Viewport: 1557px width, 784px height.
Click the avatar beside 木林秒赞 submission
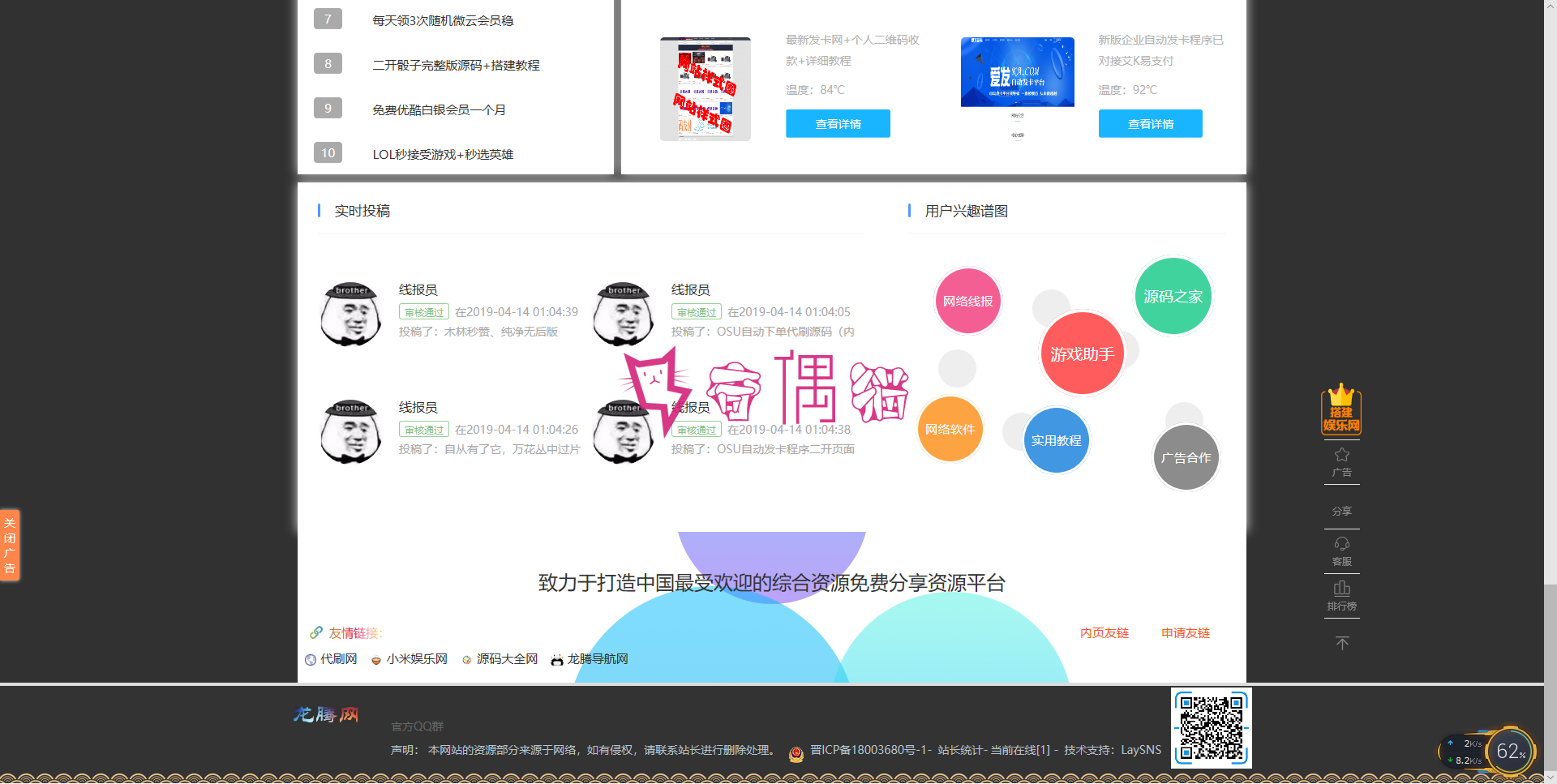[351, 314]
